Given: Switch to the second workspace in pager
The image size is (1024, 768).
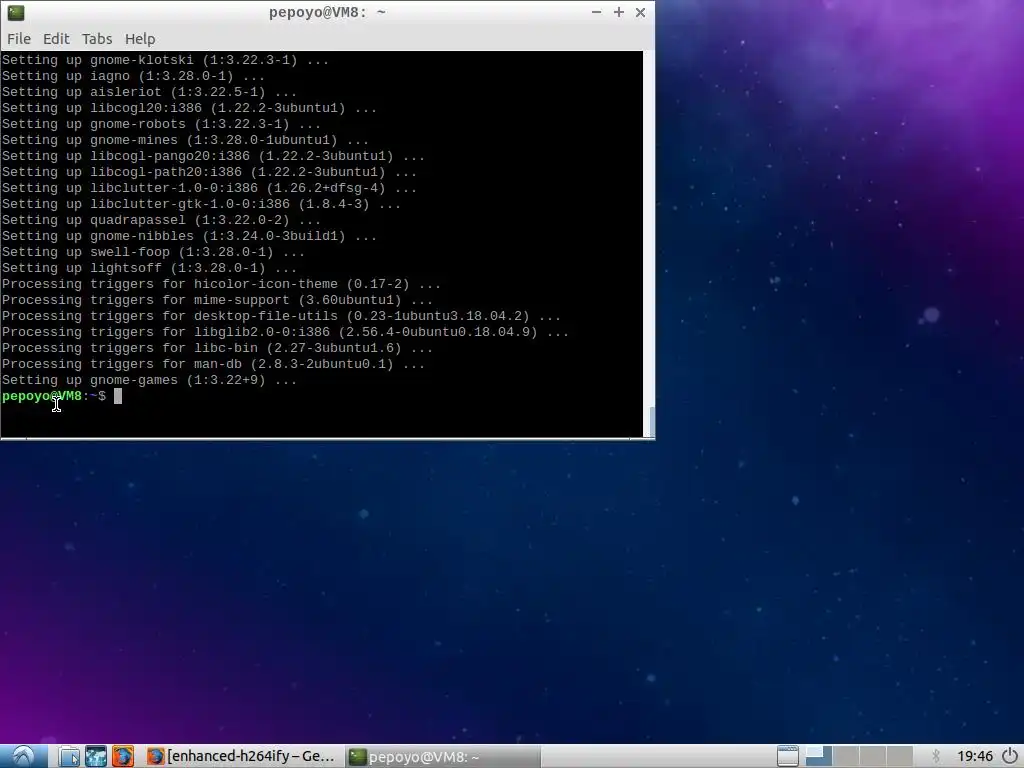Looking at the screenshot, I should [846, 756].
